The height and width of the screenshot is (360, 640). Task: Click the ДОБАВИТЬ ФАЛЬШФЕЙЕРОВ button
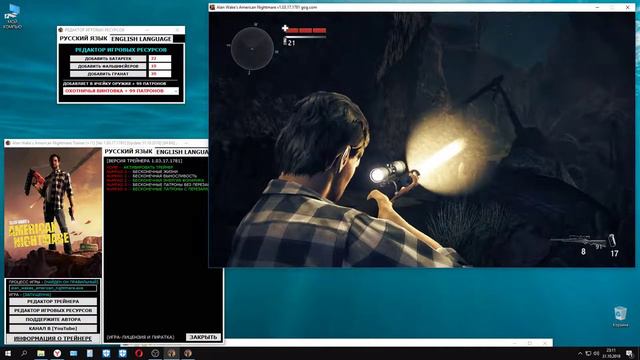click(x=108, y=66)
